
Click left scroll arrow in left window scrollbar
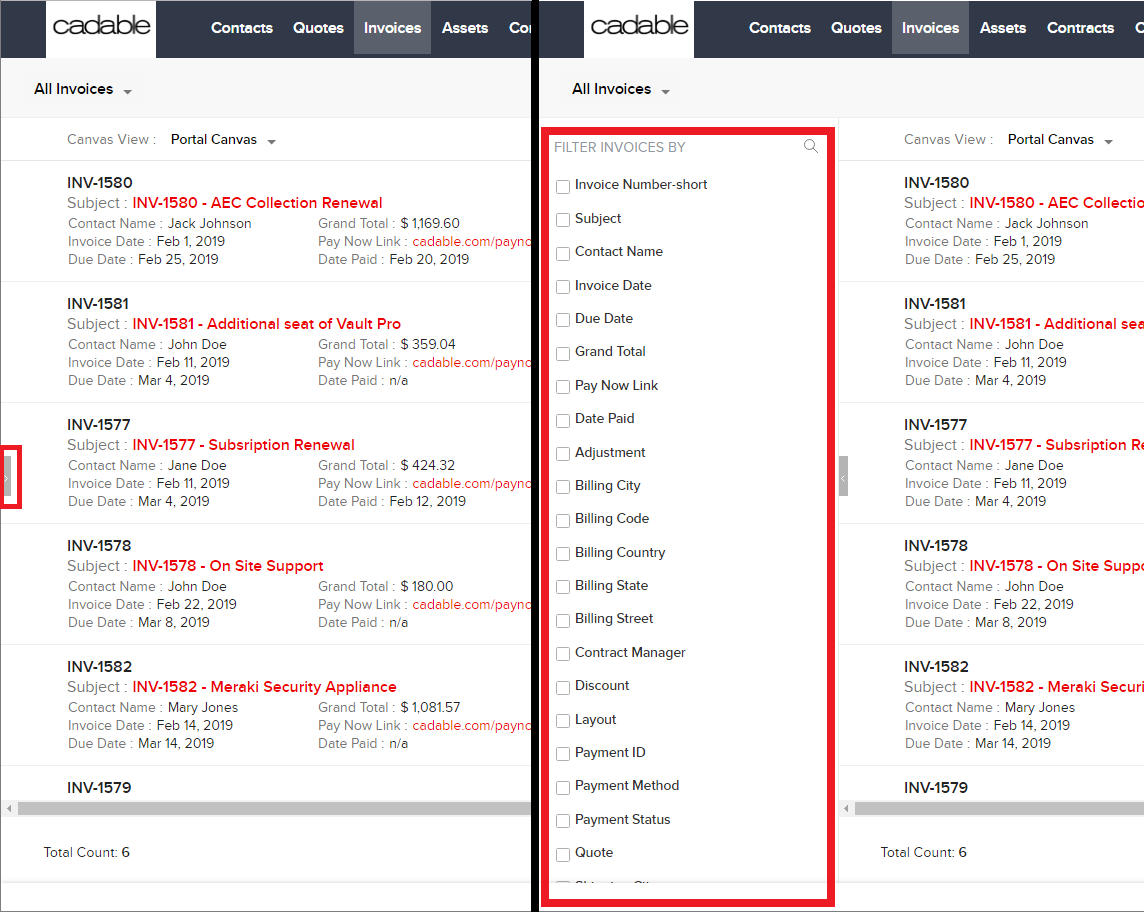(x=9, y=809)
